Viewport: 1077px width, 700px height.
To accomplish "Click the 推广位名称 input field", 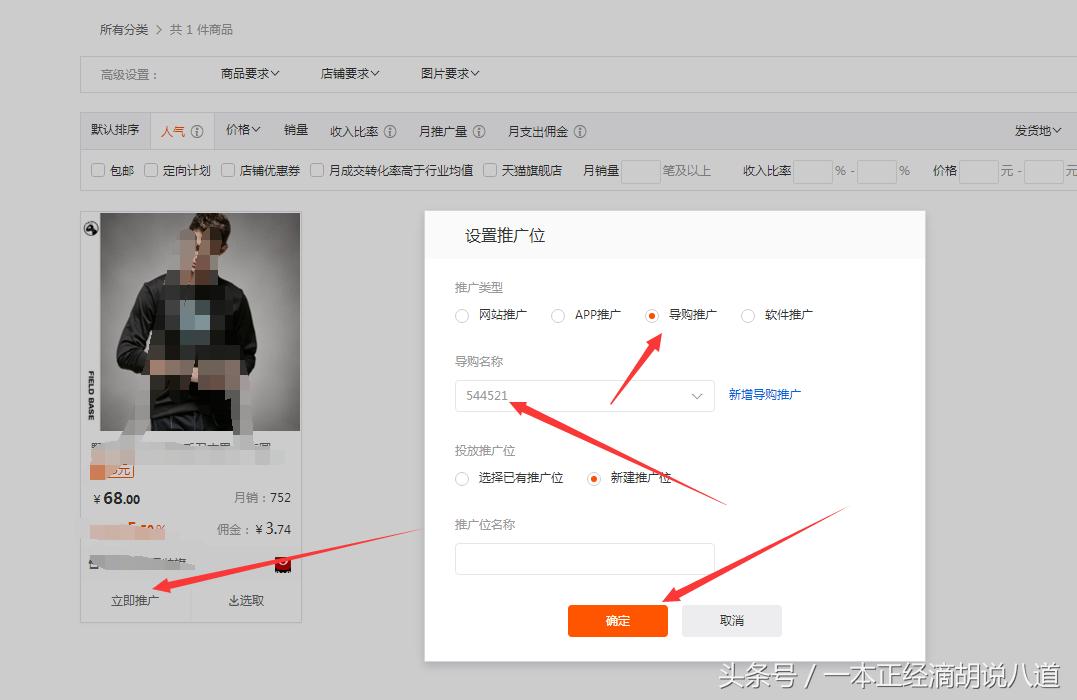I will pyautogui.click(x=584, y=558).
